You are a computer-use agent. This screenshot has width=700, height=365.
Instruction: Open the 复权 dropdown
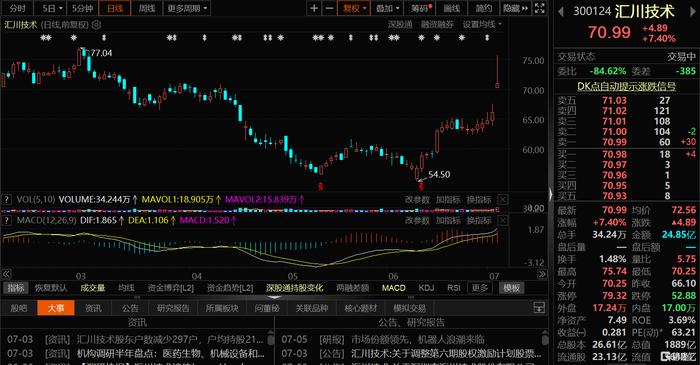[x=354, y=8]
